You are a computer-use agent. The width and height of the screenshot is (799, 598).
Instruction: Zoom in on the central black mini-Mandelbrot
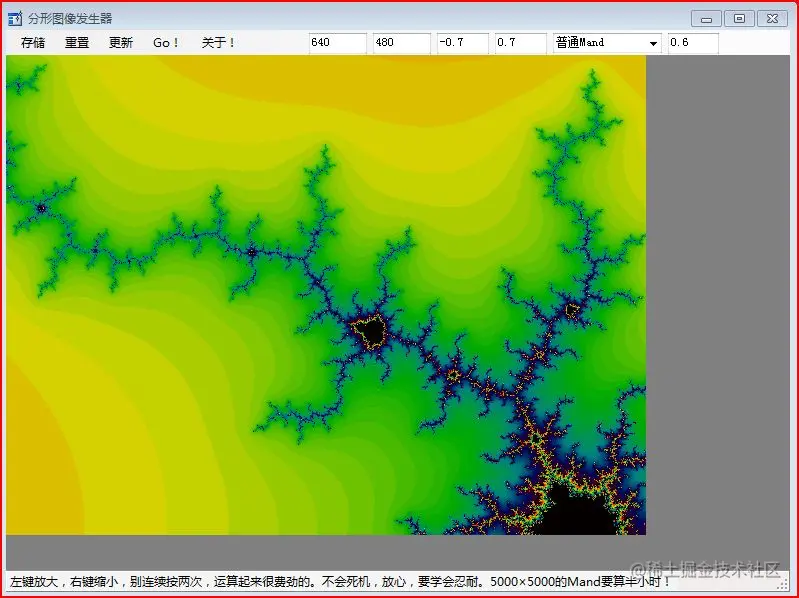coord(374,332)
